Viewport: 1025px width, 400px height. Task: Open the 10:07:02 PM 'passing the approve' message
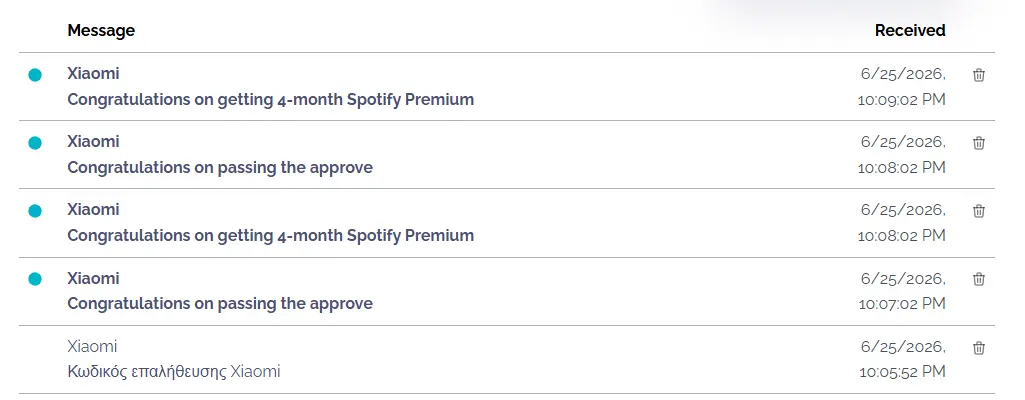pyautogui.click(x=220, y=303)
